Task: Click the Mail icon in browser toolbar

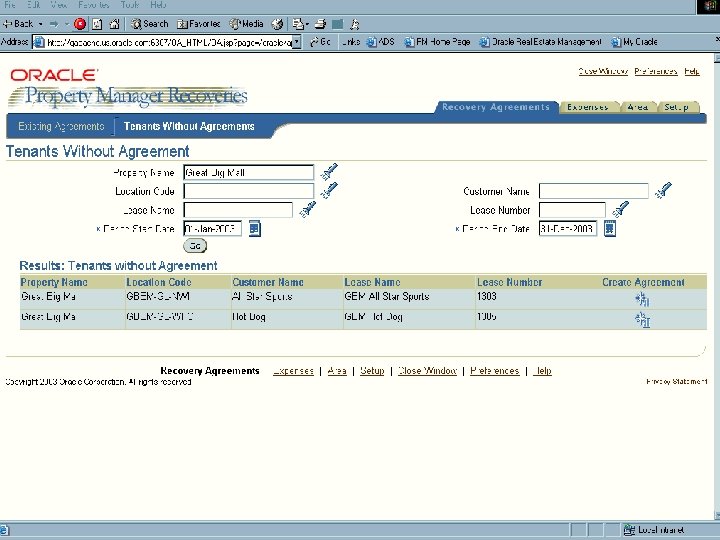Action: tap(299, 24)
